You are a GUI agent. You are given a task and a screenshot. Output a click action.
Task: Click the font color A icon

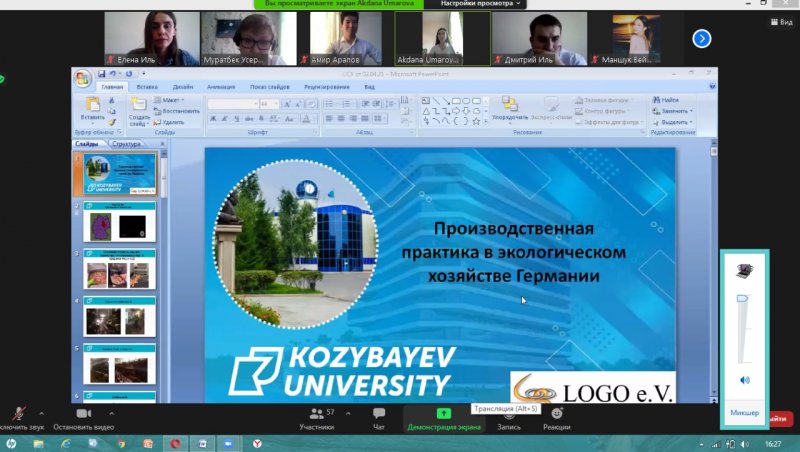coord(306,119)
